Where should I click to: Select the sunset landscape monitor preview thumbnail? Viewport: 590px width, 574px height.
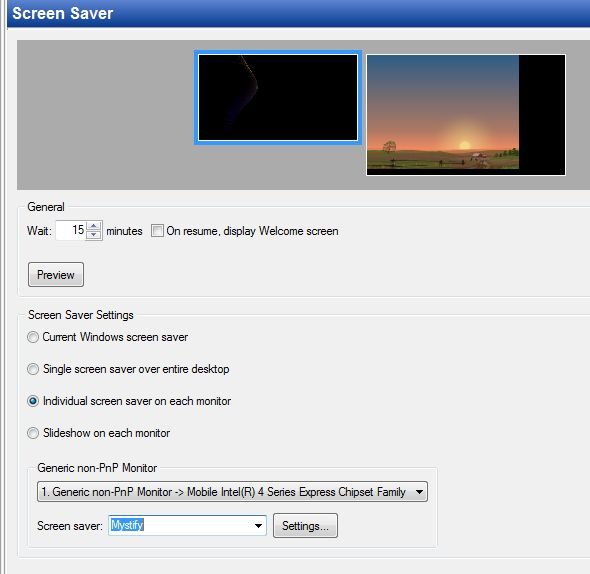(466, 115)
